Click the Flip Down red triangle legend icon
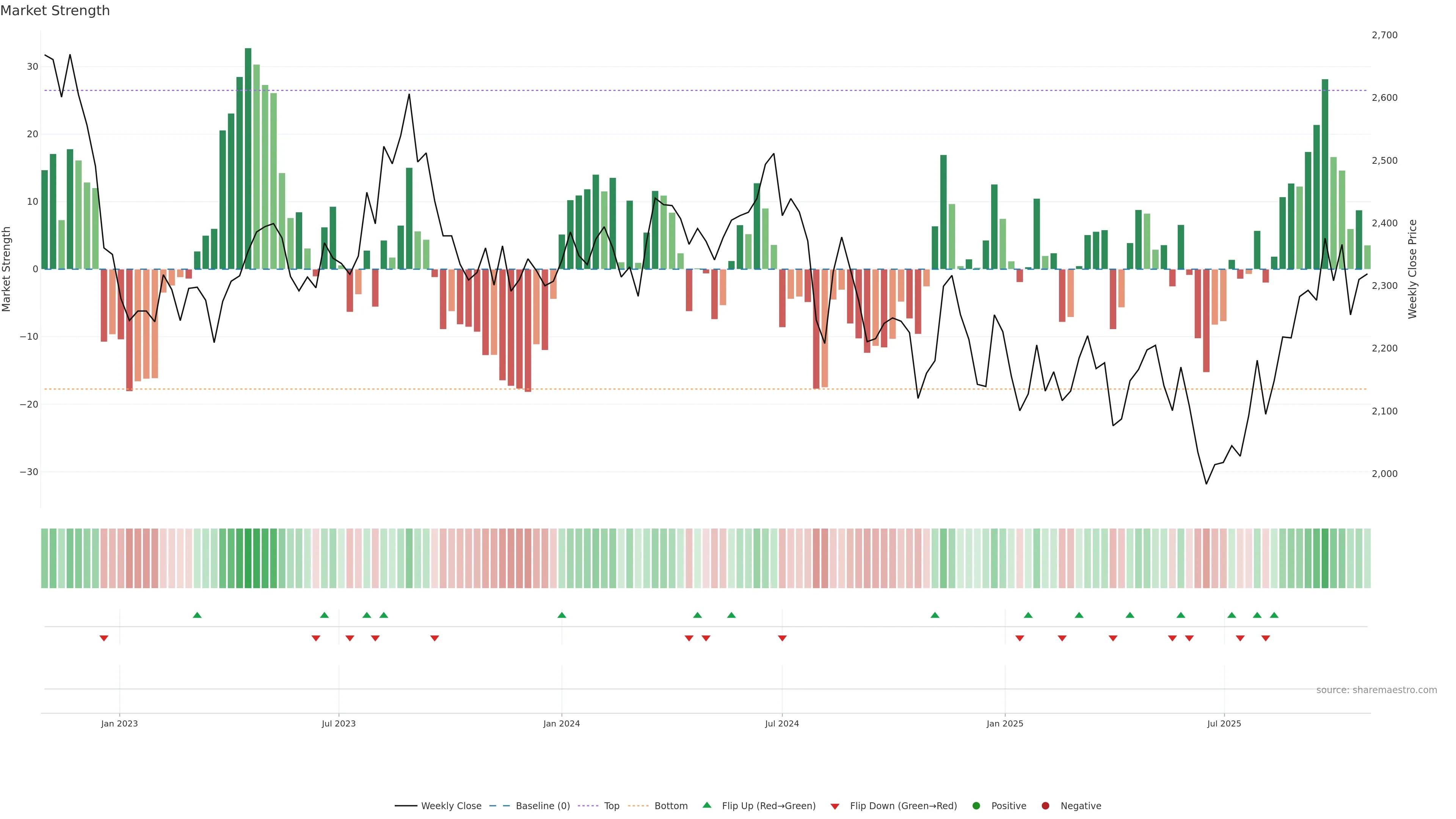The height and width of the screenshot is (819, 1456). [x=835, y=806]
